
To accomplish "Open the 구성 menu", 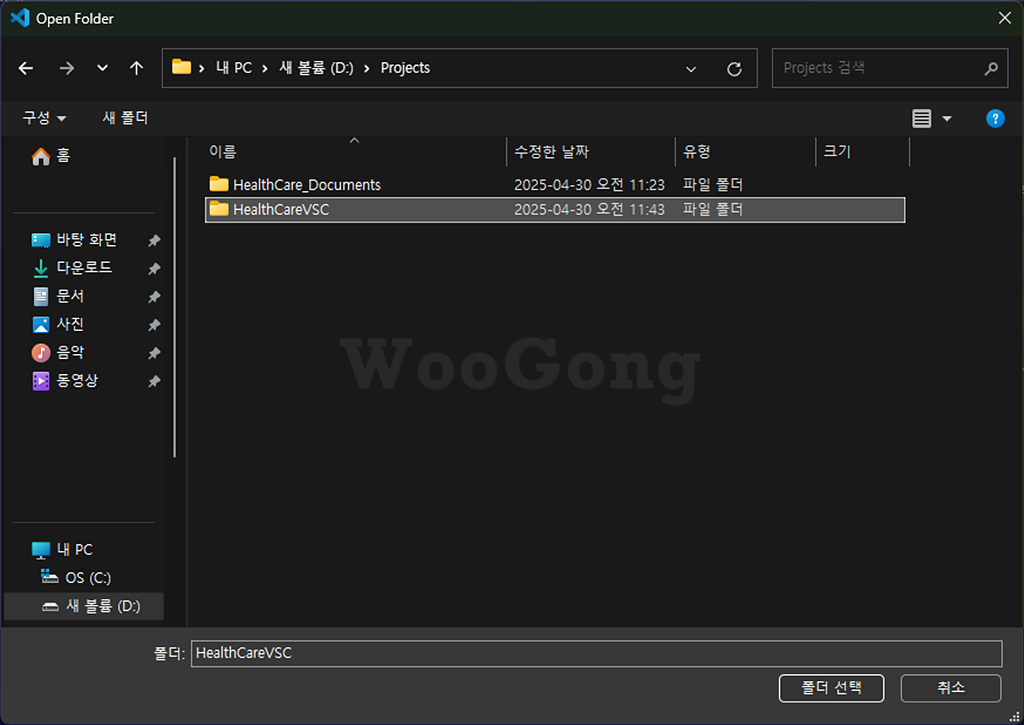I will [44, 118].
